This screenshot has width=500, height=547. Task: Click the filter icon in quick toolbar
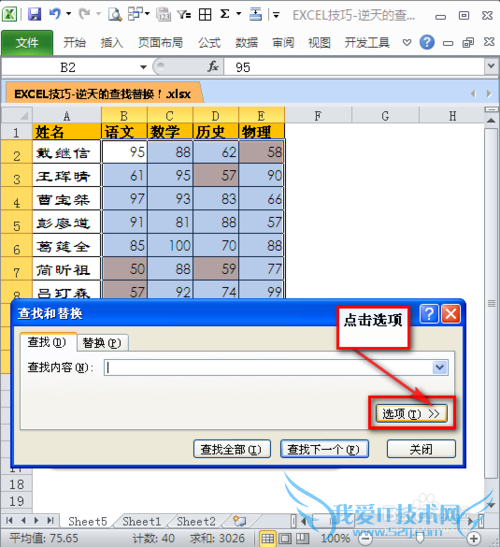click(184, 15)
